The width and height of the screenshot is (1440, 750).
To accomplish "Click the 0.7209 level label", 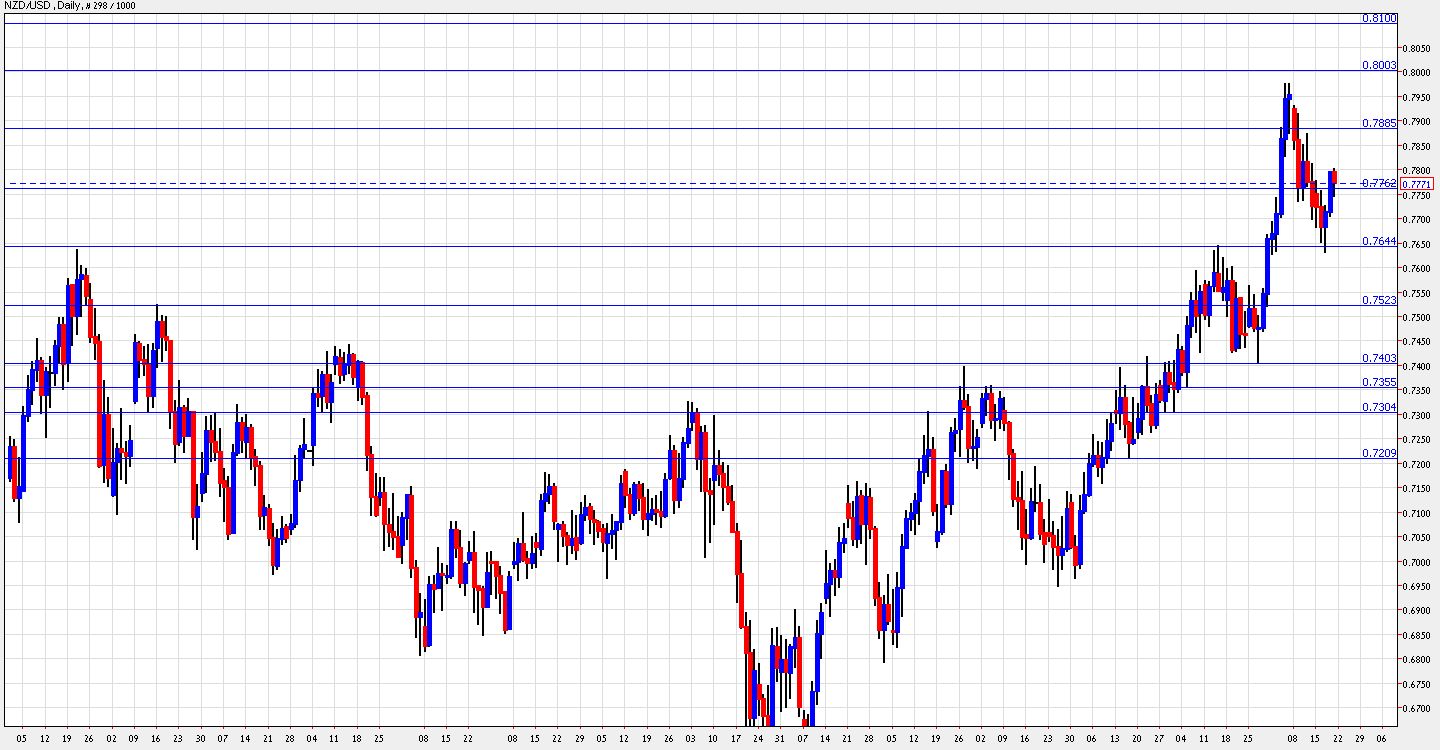I will click(x=1379, y=453).
